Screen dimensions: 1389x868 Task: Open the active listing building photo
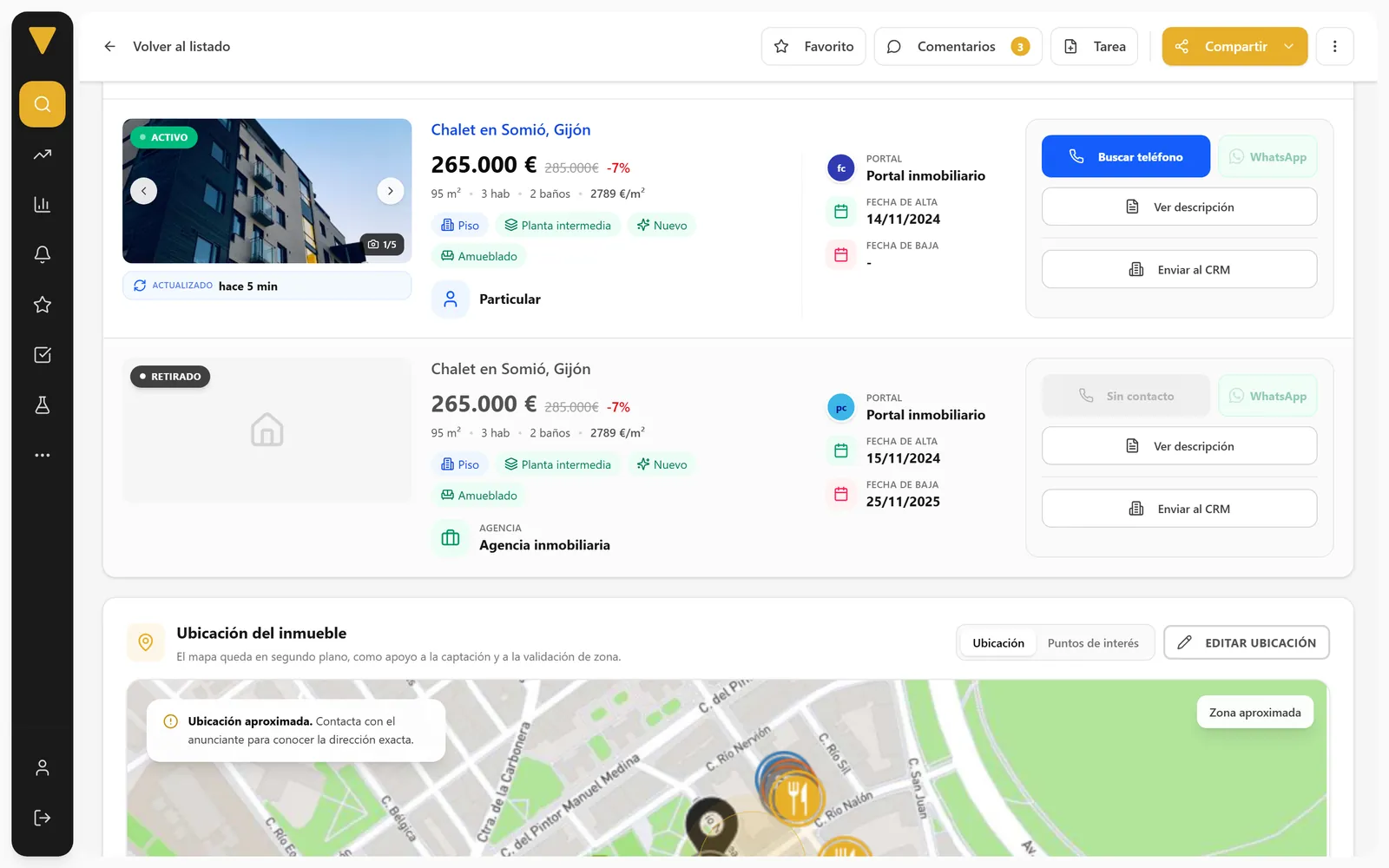[267, 191]
